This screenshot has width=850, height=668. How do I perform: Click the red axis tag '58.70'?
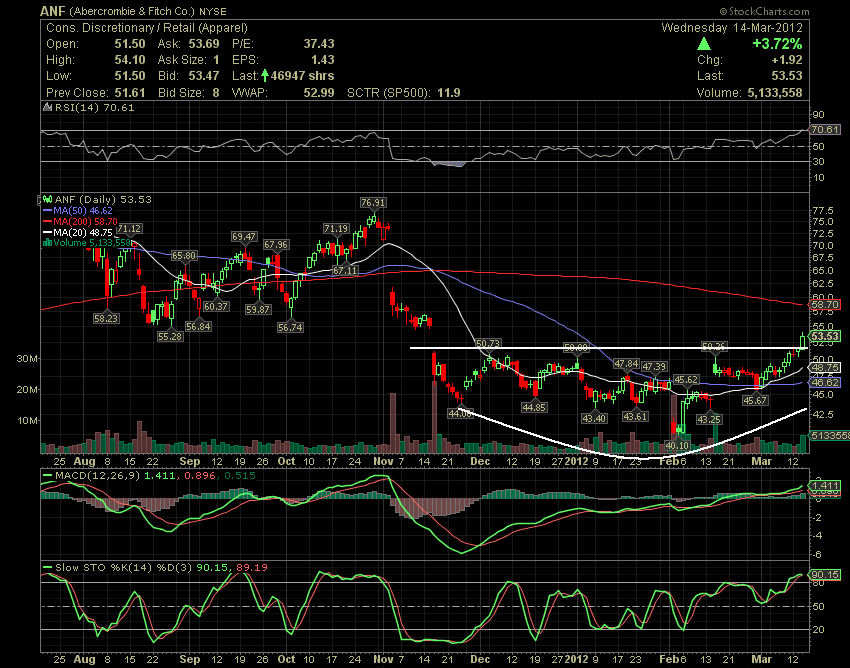tap(825, 305)
